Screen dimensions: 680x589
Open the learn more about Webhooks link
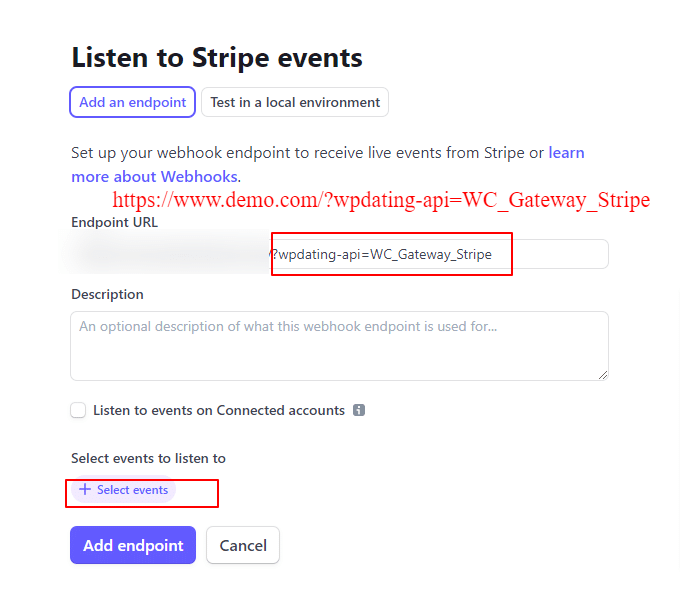[328, 165]
